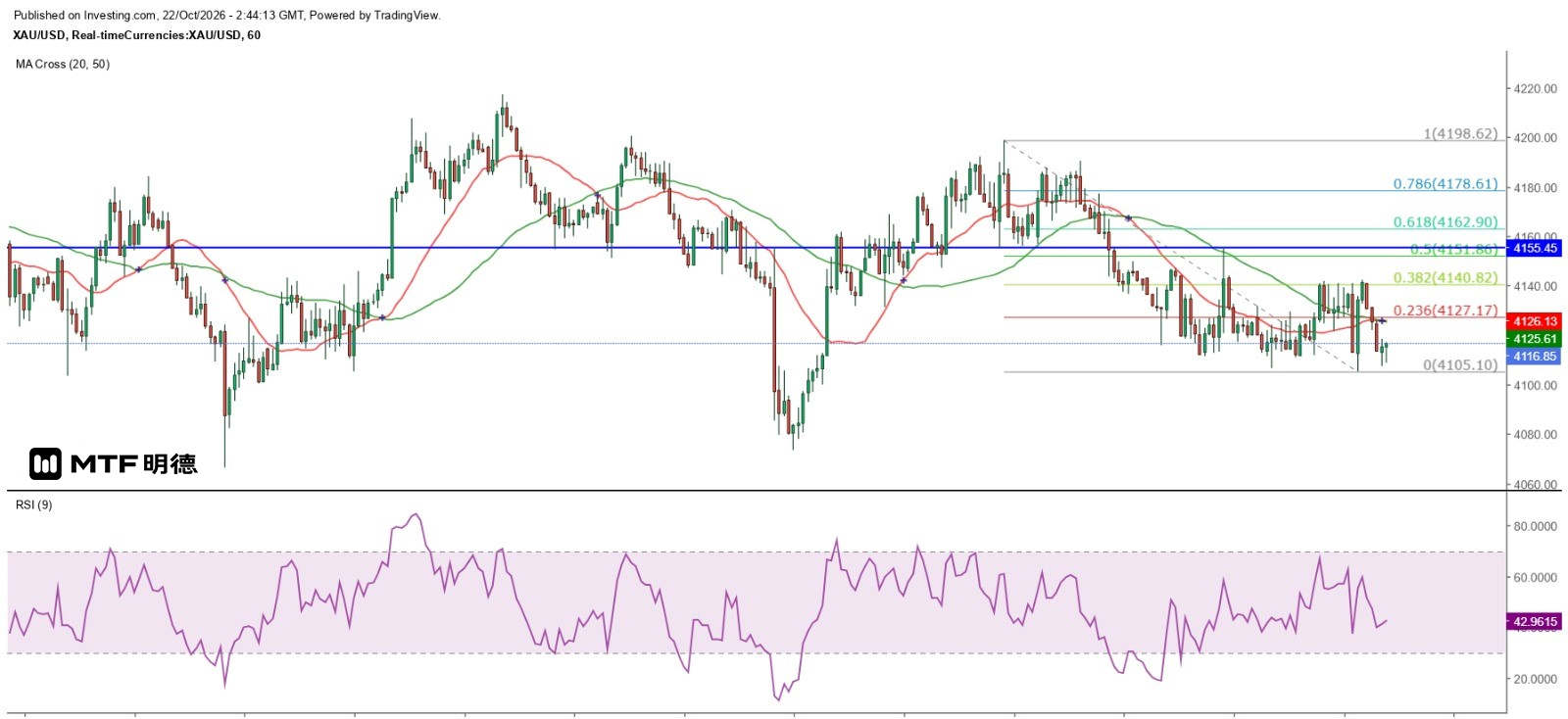Screen dimensions: 1568x719
Task: Select the 0.236(4127.17) Fibonacci level label
Action: (x=1445, y=310)
